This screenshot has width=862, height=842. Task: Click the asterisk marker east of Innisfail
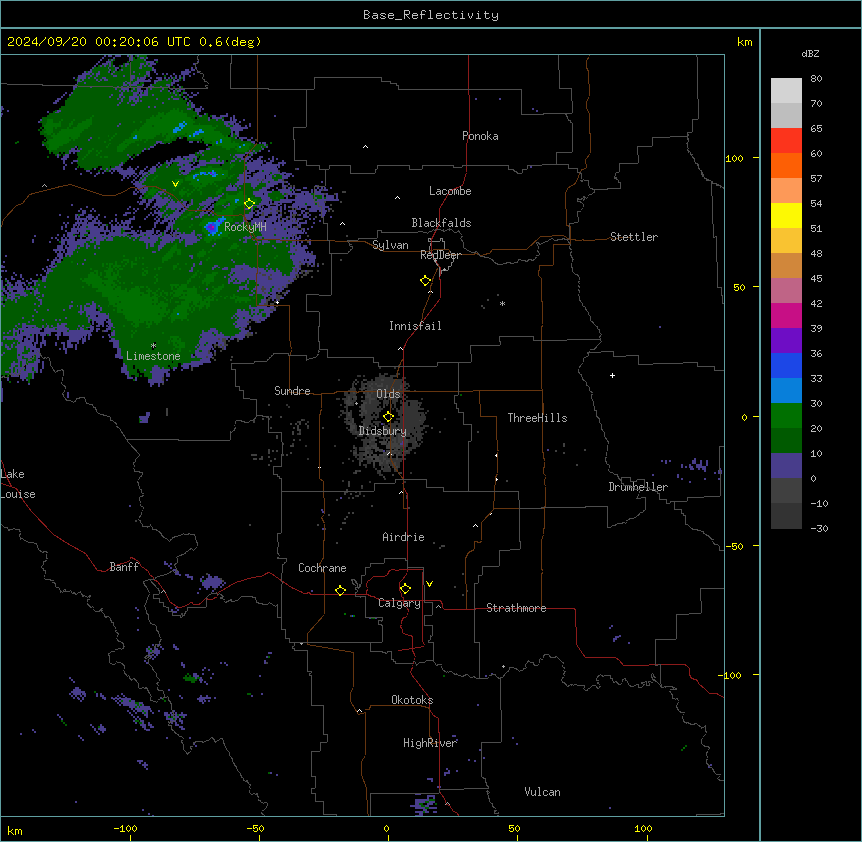pyautogui.click(x=502, y=303)
